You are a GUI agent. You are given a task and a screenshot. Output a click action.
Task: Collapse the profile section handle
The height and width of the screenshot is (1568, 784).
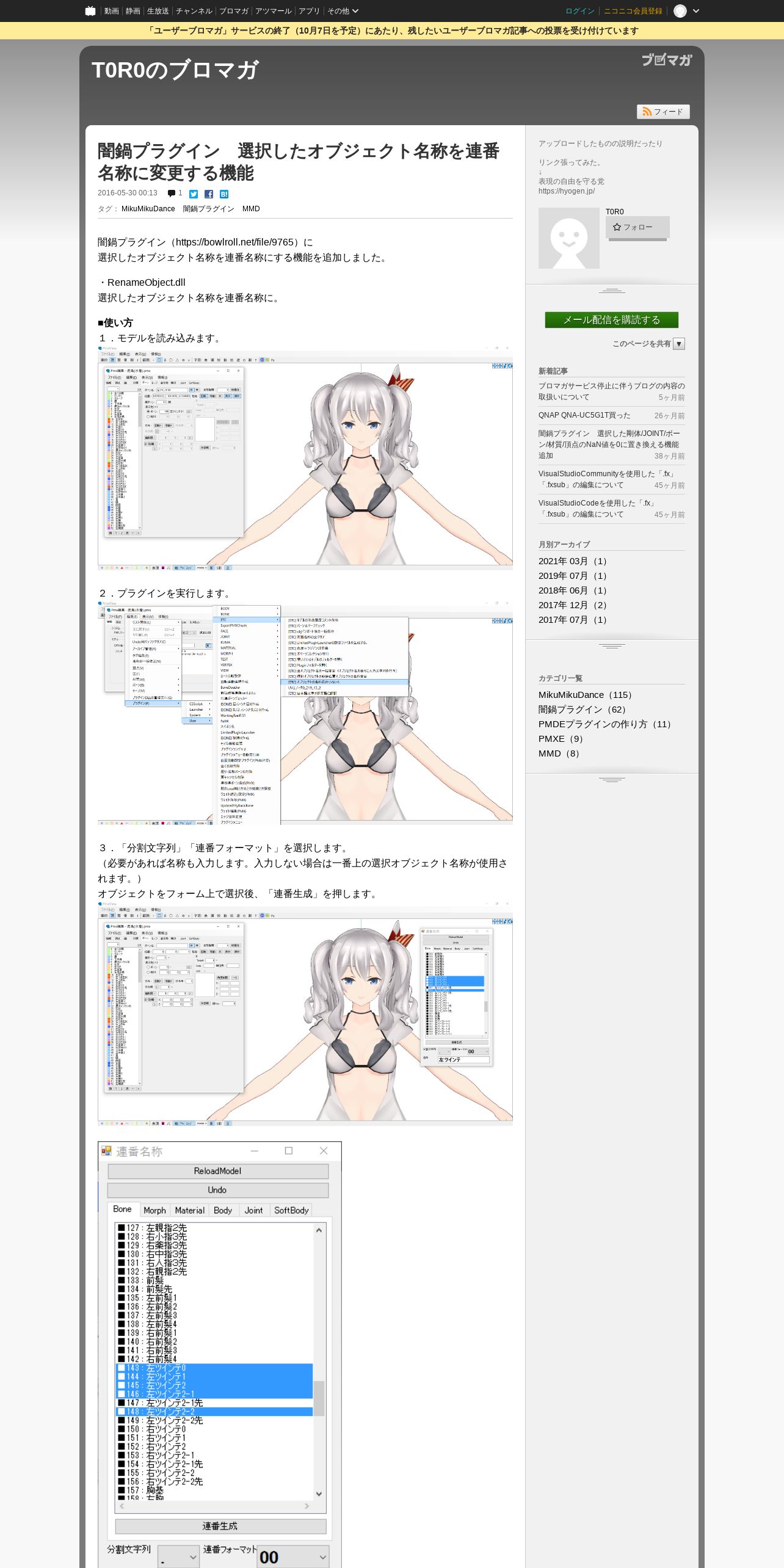coord(612,291)
